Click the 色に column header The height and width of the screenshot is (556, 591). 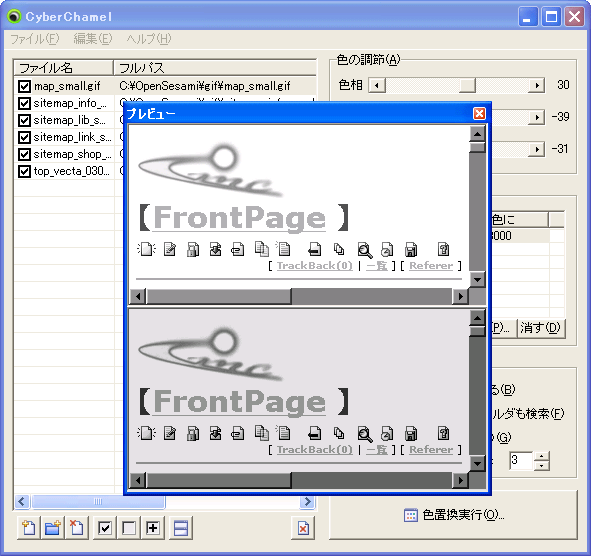coord(520,219)
